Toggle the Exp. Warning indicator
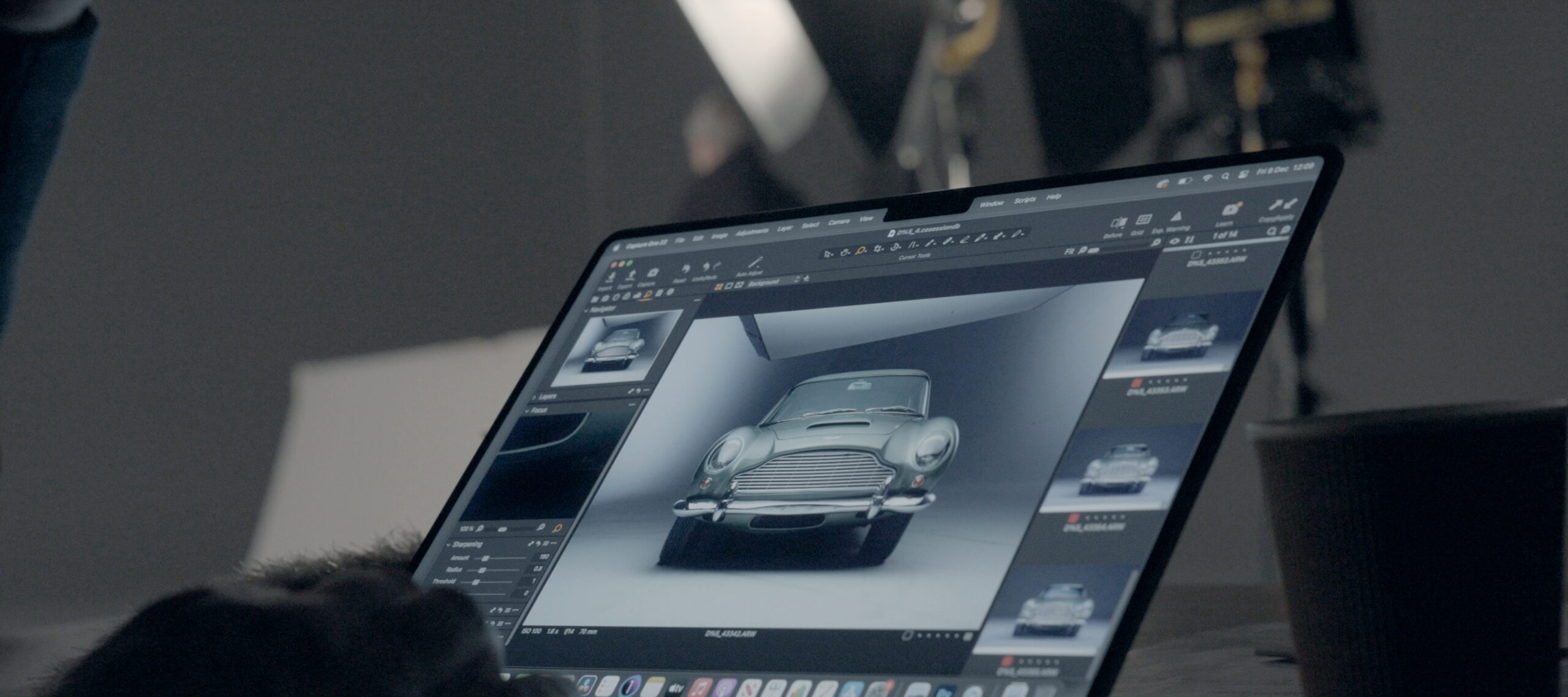Viewport: 1568px width, 697px height. tap(1175, 217)
